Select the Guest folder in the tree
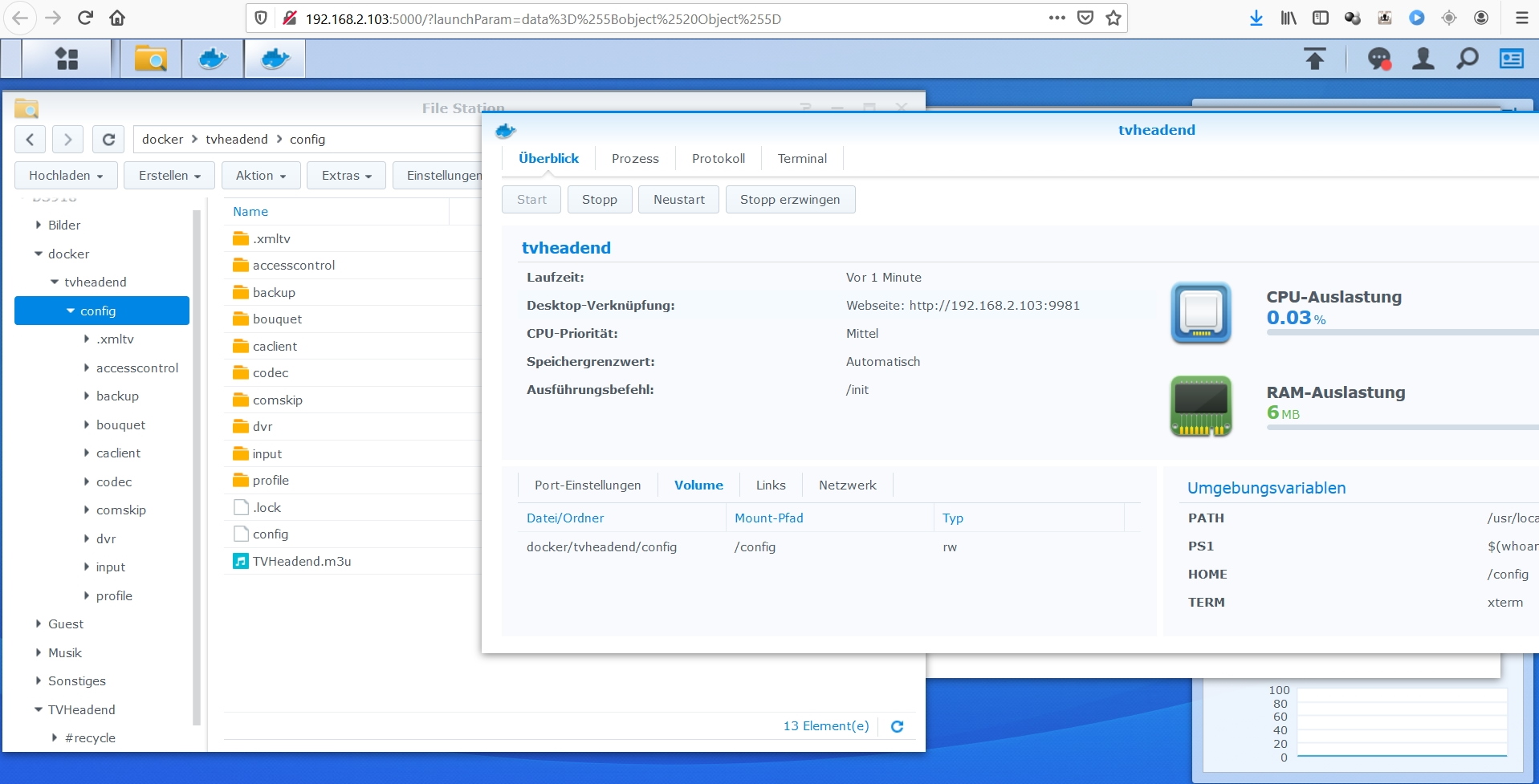Image resolution: width=1539 pixels, height=784 pixels. pos(66,624)
